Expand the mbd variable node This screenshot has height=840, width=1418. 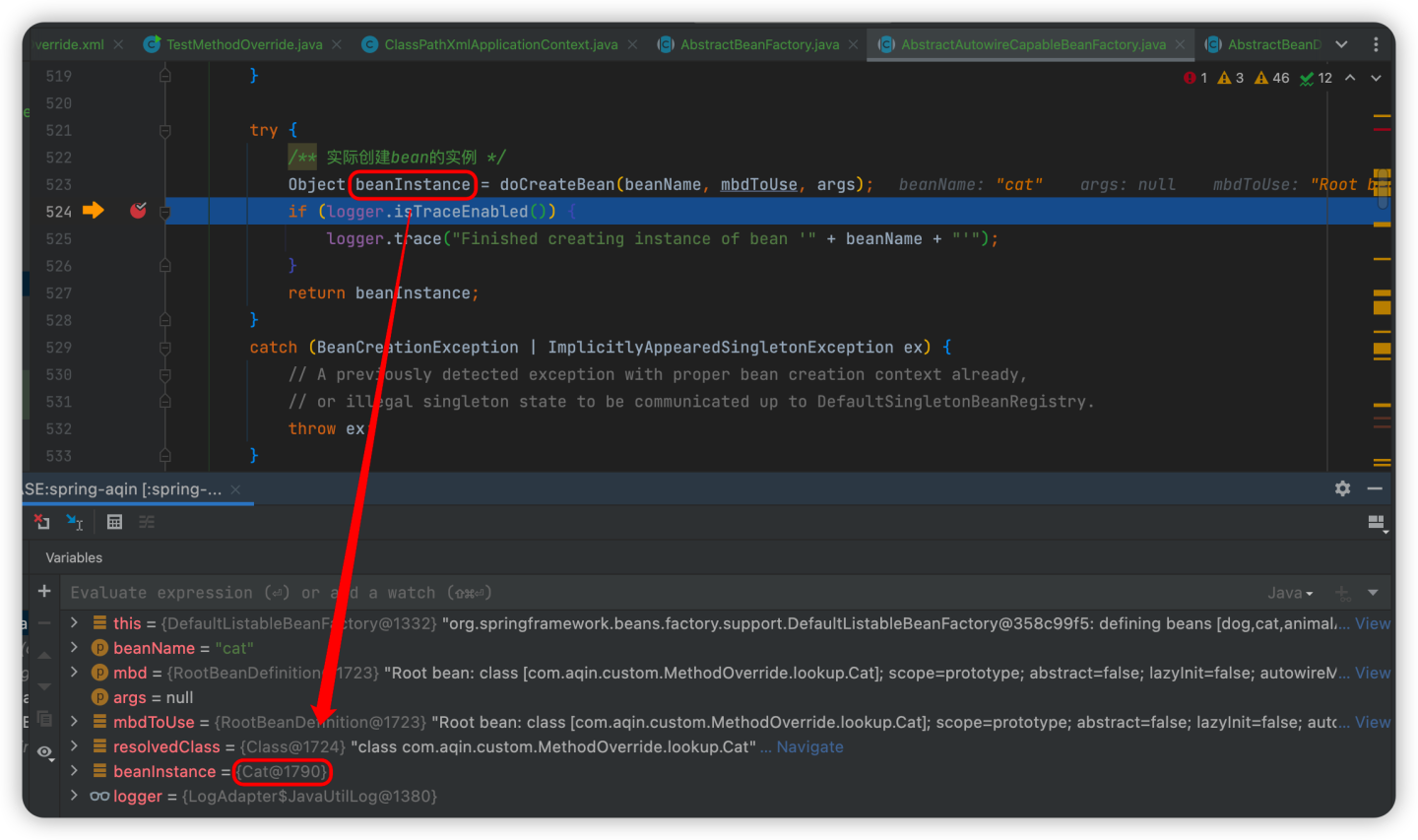point(74,673)
